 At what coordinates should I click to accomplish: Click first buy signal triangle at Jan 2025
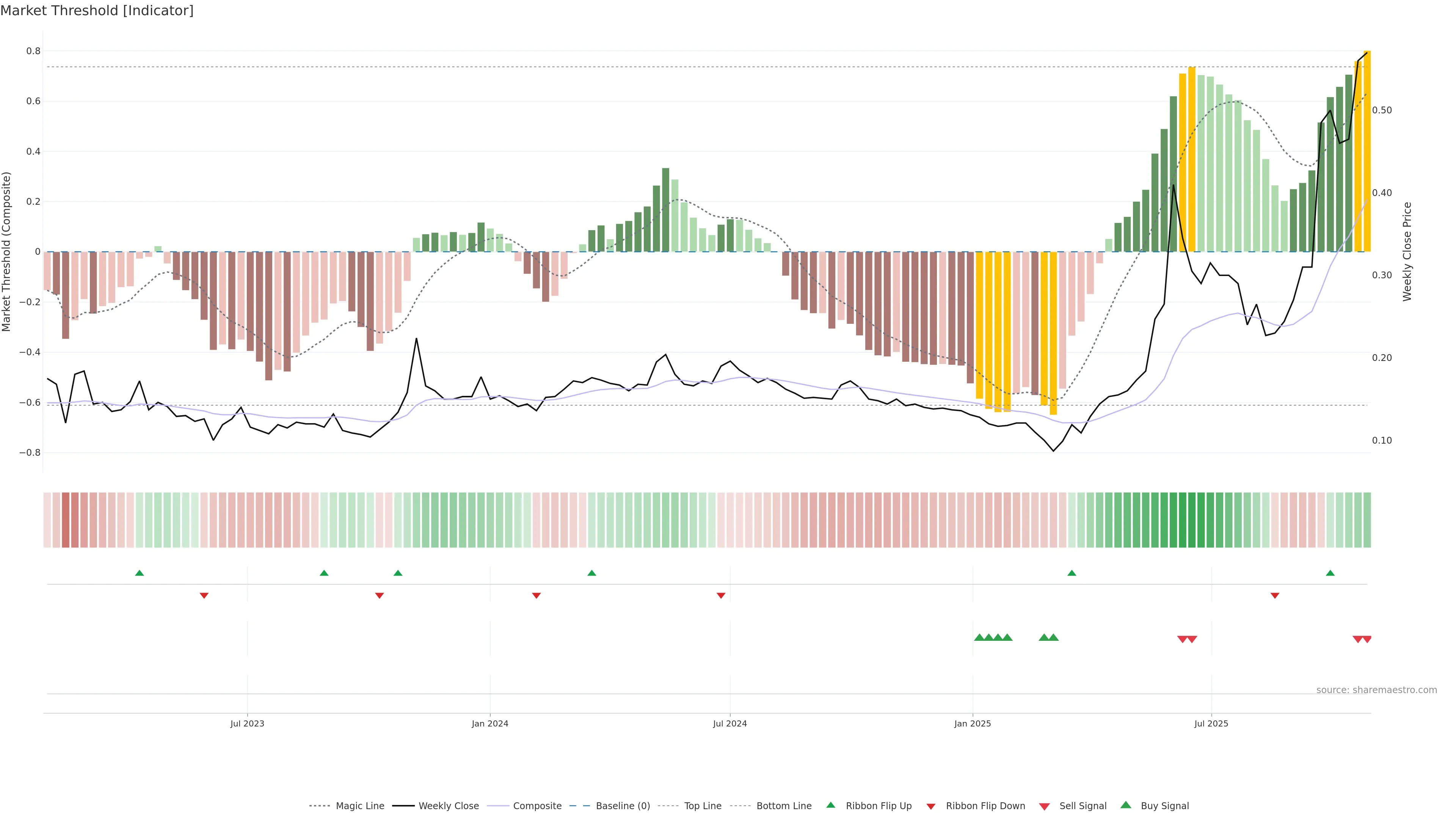pyautogui.click(x=979, y=637)
